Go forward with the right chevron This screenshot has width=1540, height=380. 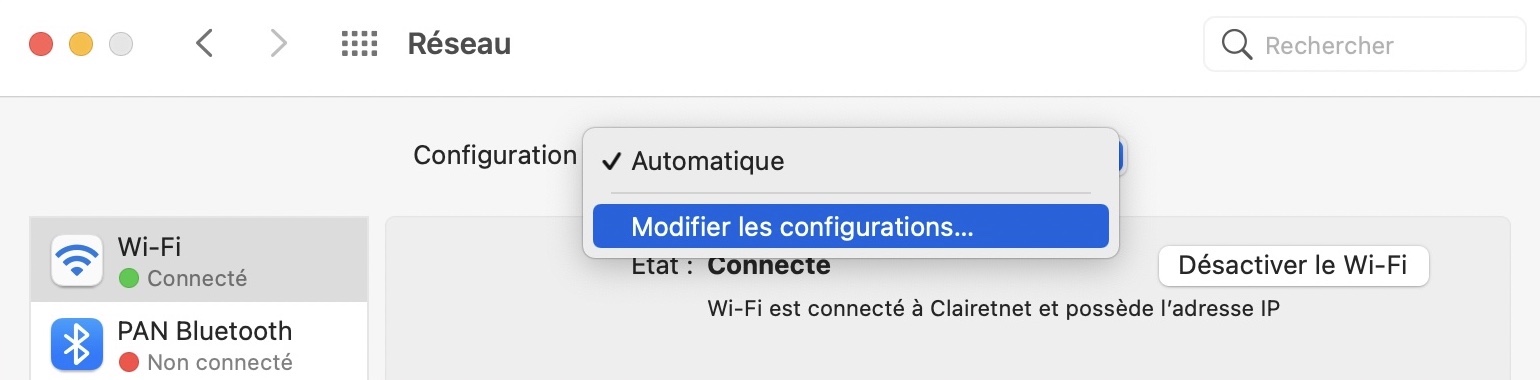point(279,44)
